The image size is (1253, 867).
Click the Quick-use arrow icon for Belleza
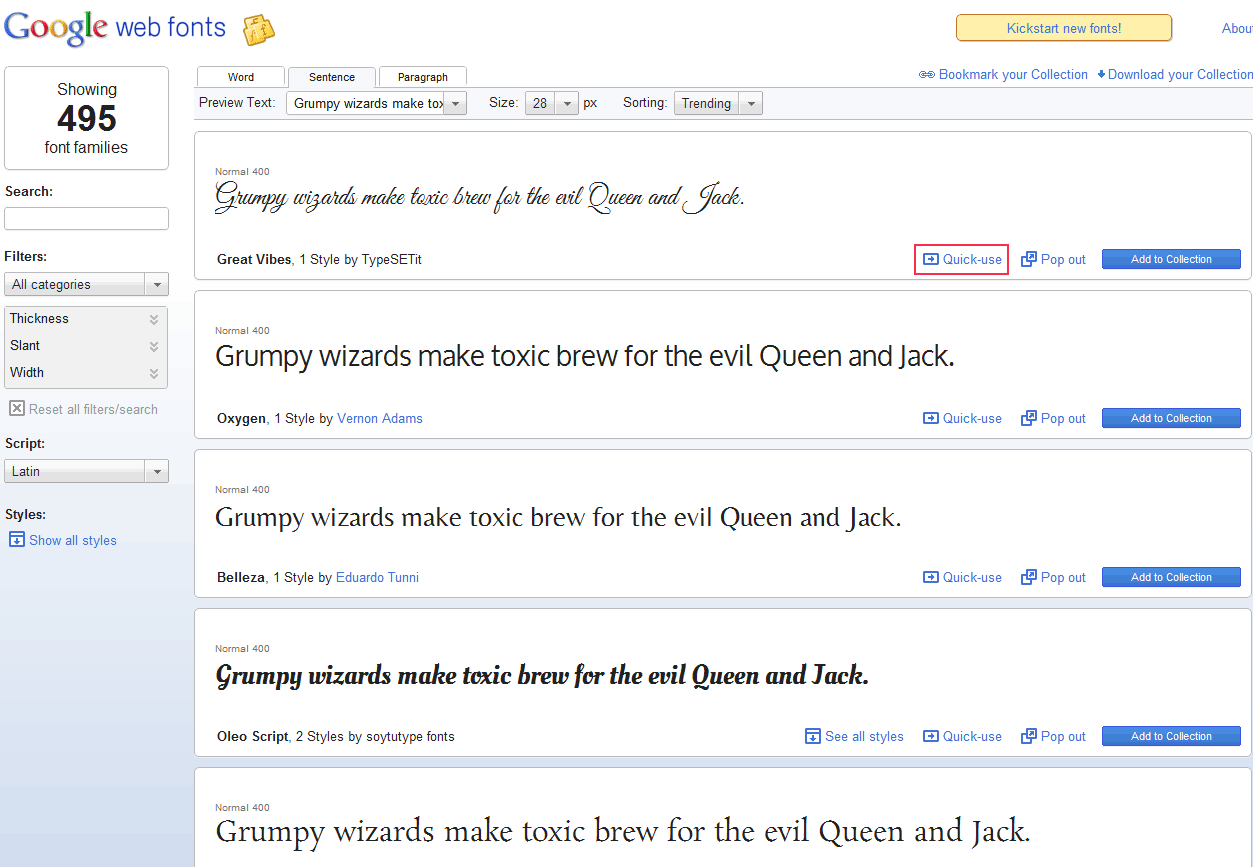point(931,577)
